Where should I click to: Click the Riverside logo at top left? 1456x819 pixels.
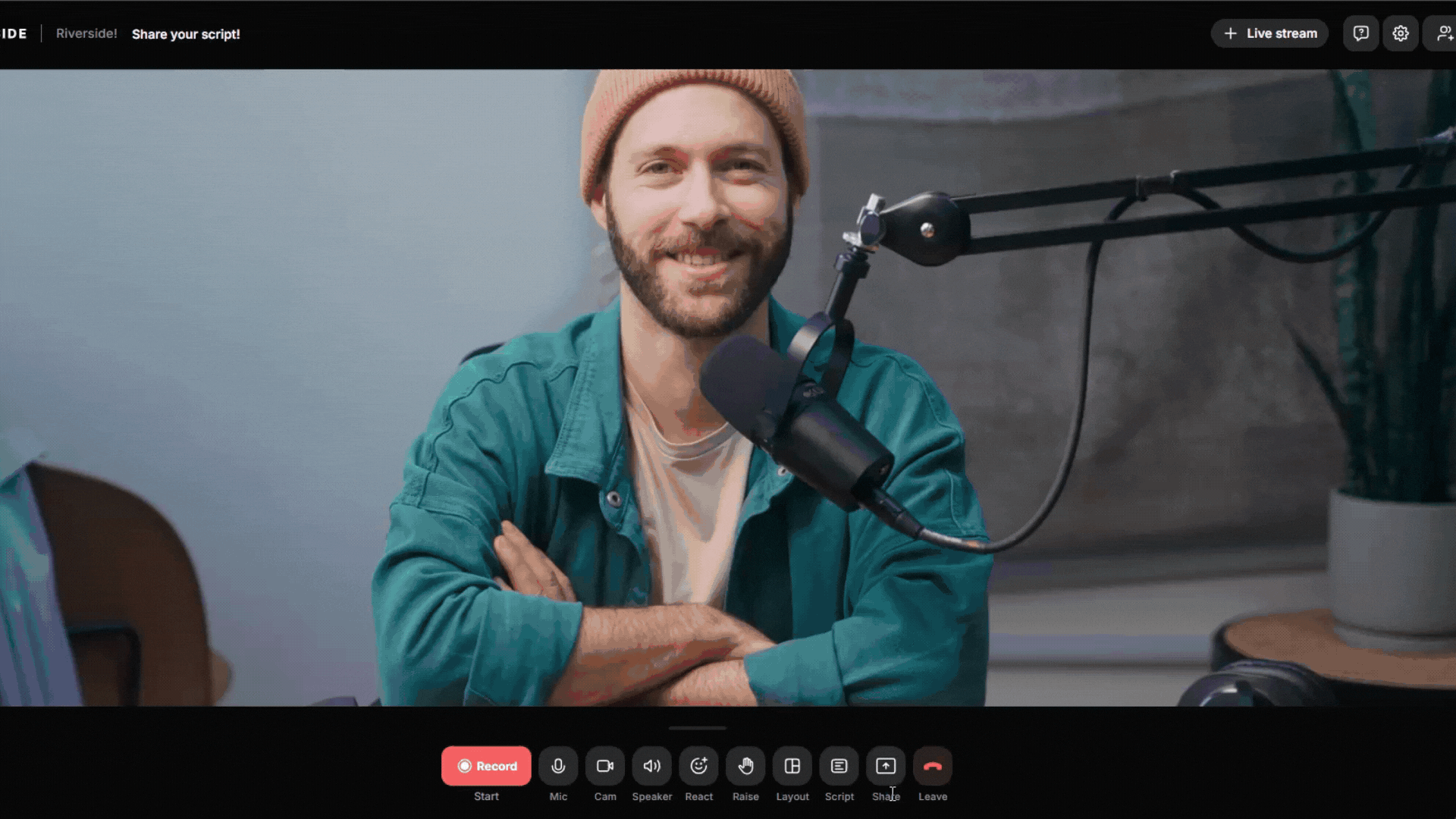13,33
